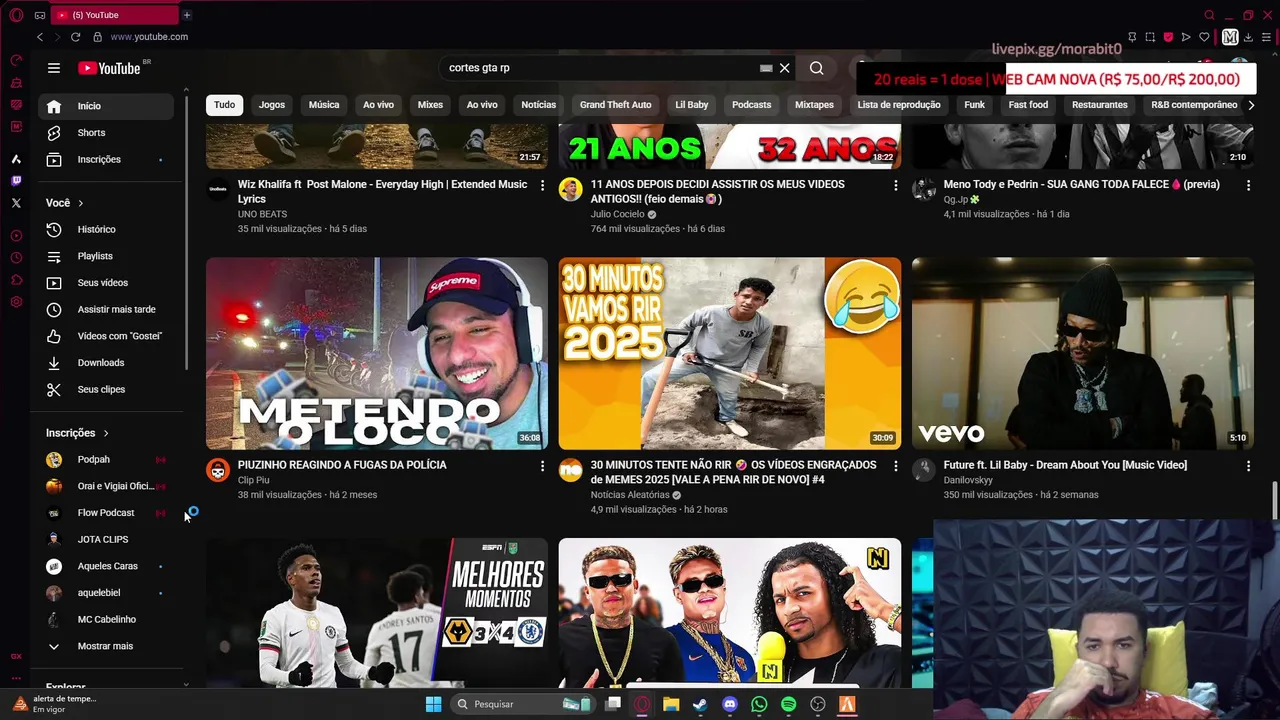1280x720 pixels.
Task: Expand subscriptions with Mostrar mais
Action: point(106,646)
